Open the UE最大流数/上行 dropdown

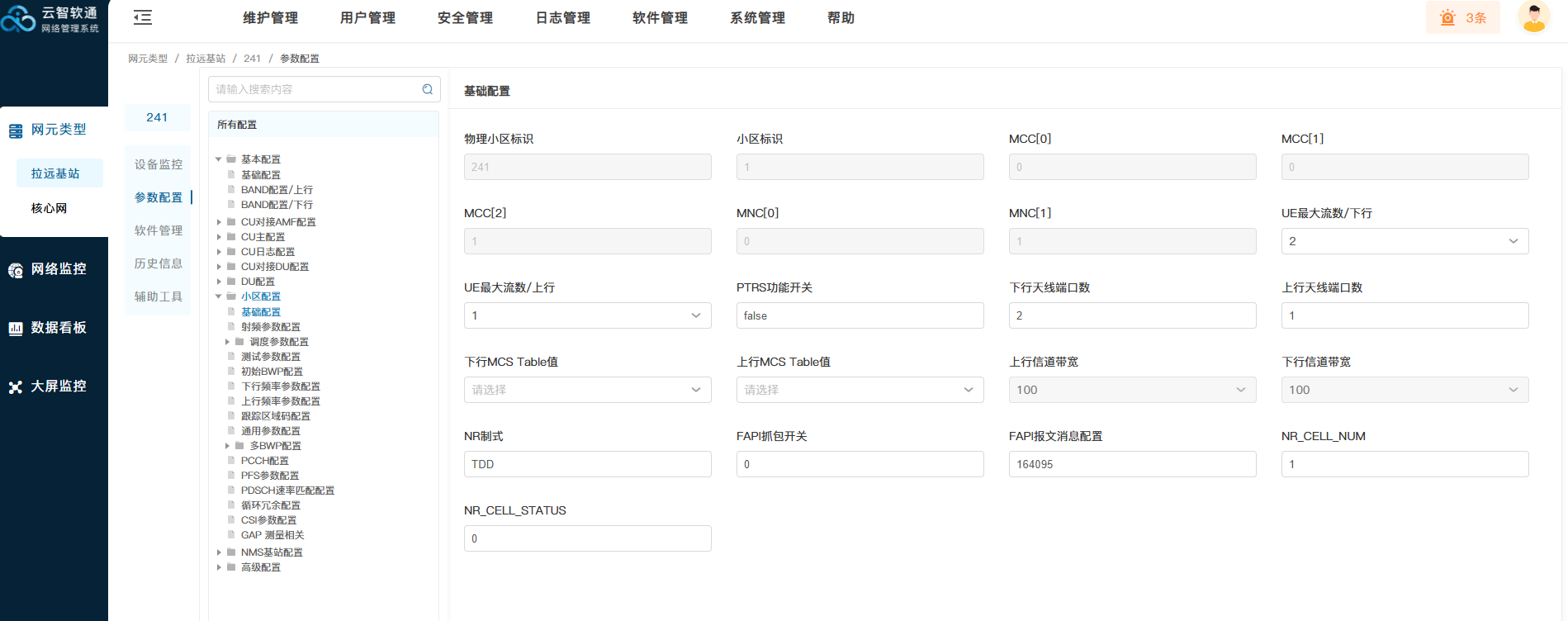[x=587, y=315]
